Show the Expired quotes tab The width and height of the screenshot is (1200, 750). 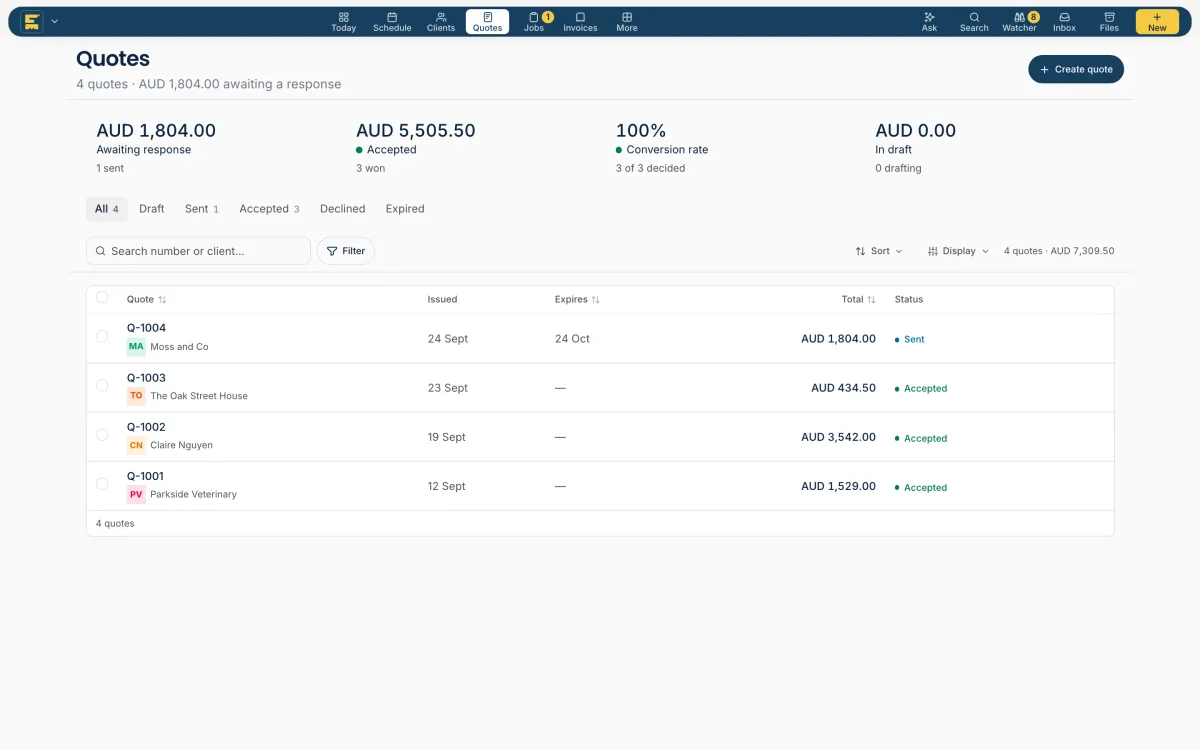(x=405, y=209)
